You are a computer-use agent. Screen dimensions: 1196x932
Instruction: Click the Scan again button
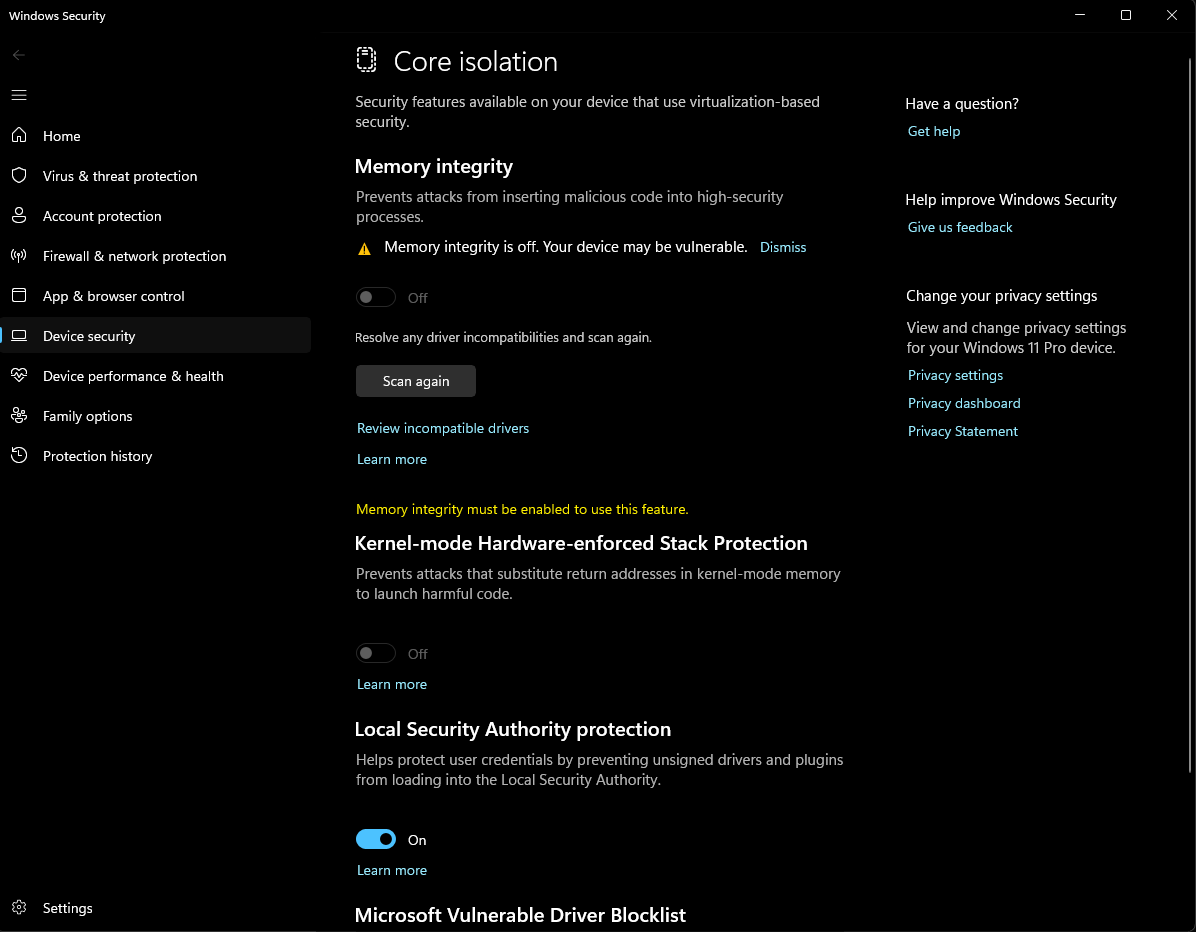coord(416,381)
